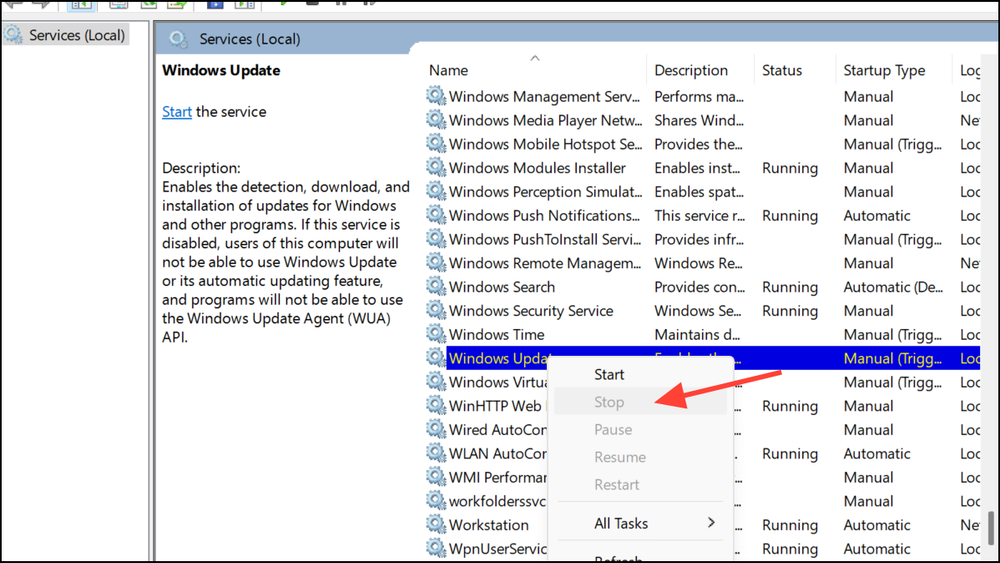Click Running status of Windows Modules Installer
This screenshot has width=1000, height=563.
coord(790,168)
